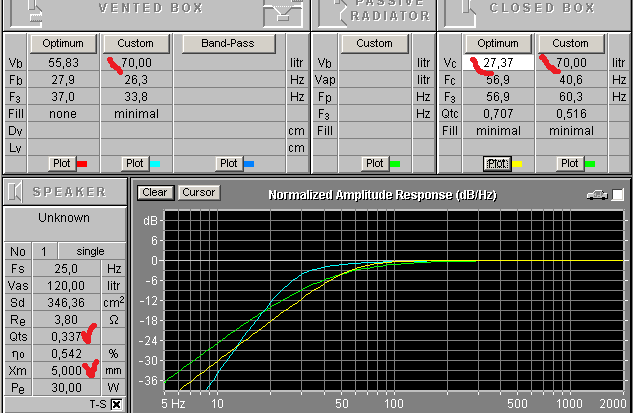Screen dimensions: 633x413
Task: Click the speaker count field 1
Action: click(44, 252)
